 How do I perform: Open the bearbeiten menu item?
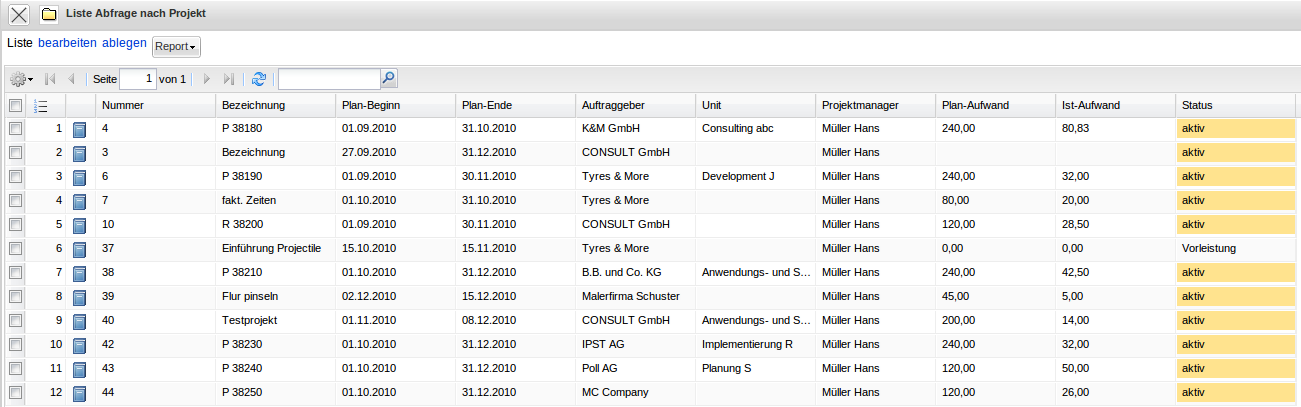point(67,44)
